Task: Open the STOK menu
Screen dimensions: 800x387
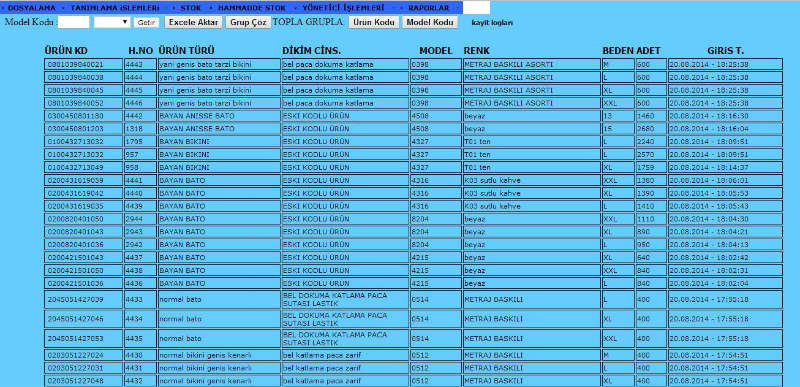Action: coord(190,8)
